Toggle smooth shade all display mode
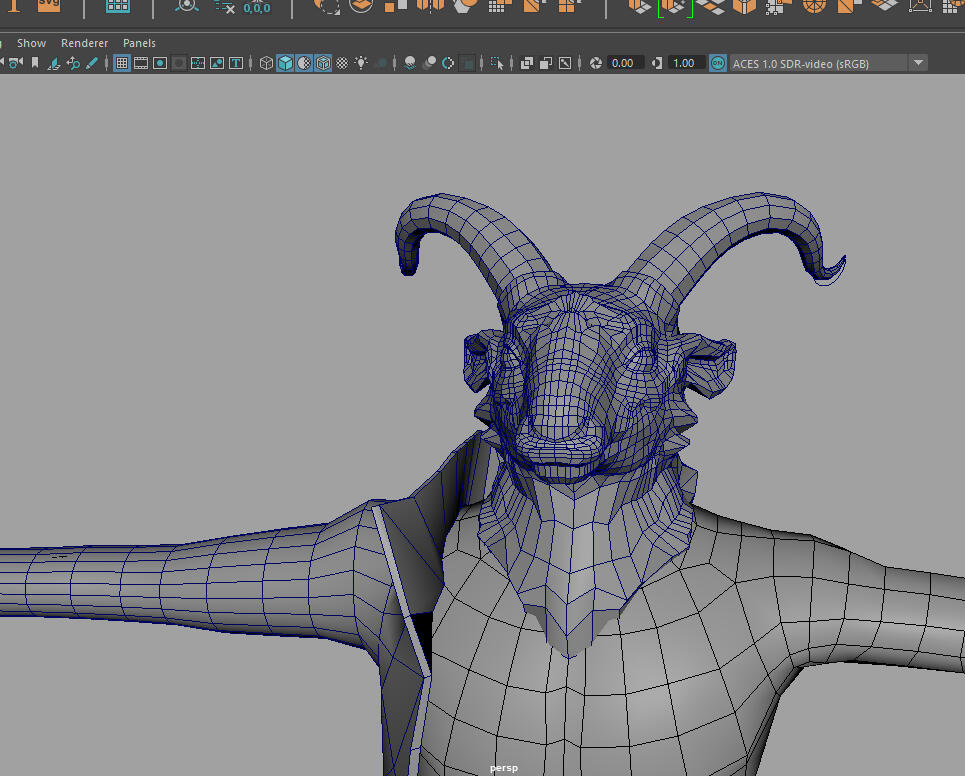 285,63
